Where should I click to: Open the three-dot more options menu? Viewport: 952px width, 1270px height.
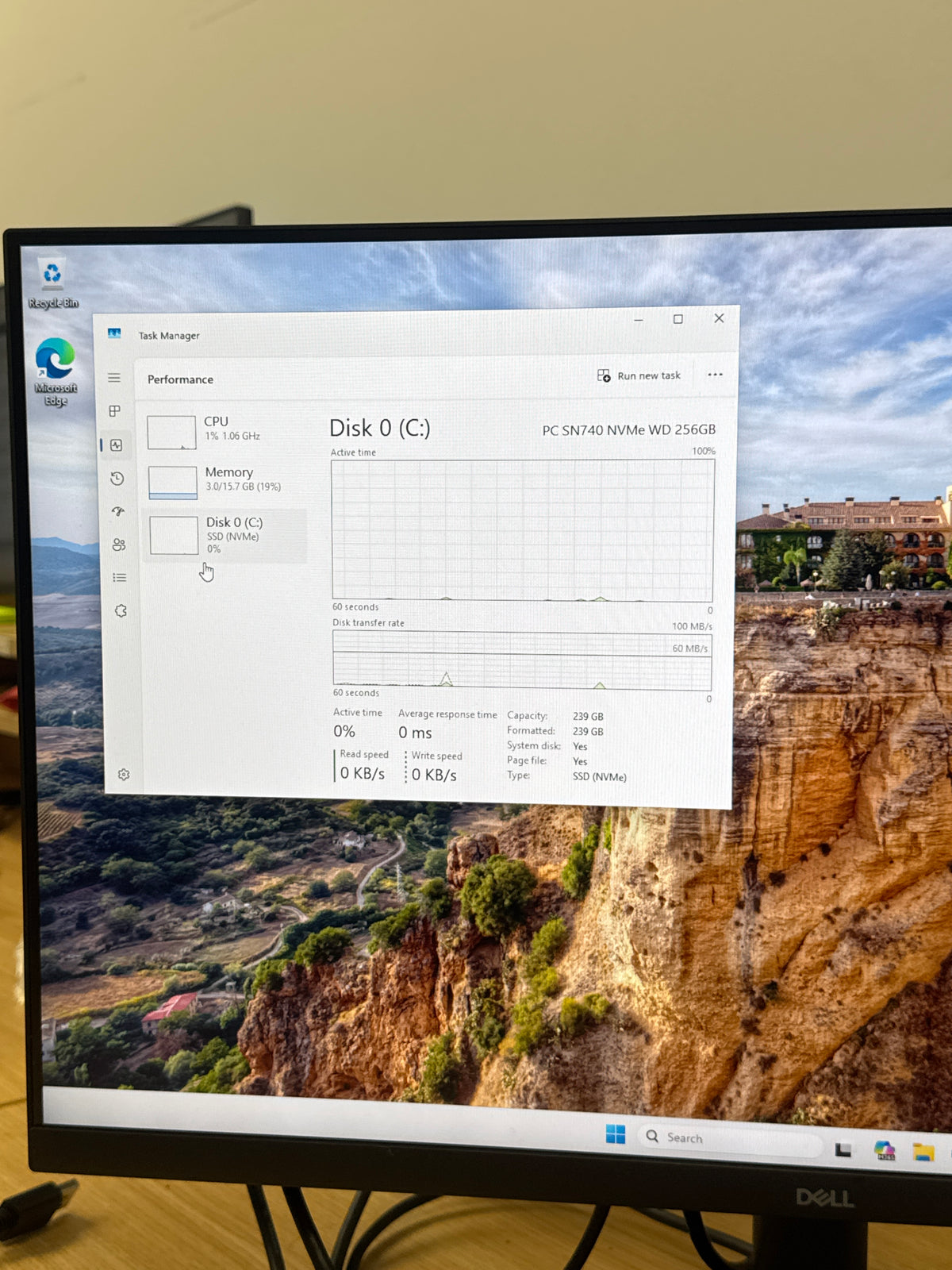point(715,375)
